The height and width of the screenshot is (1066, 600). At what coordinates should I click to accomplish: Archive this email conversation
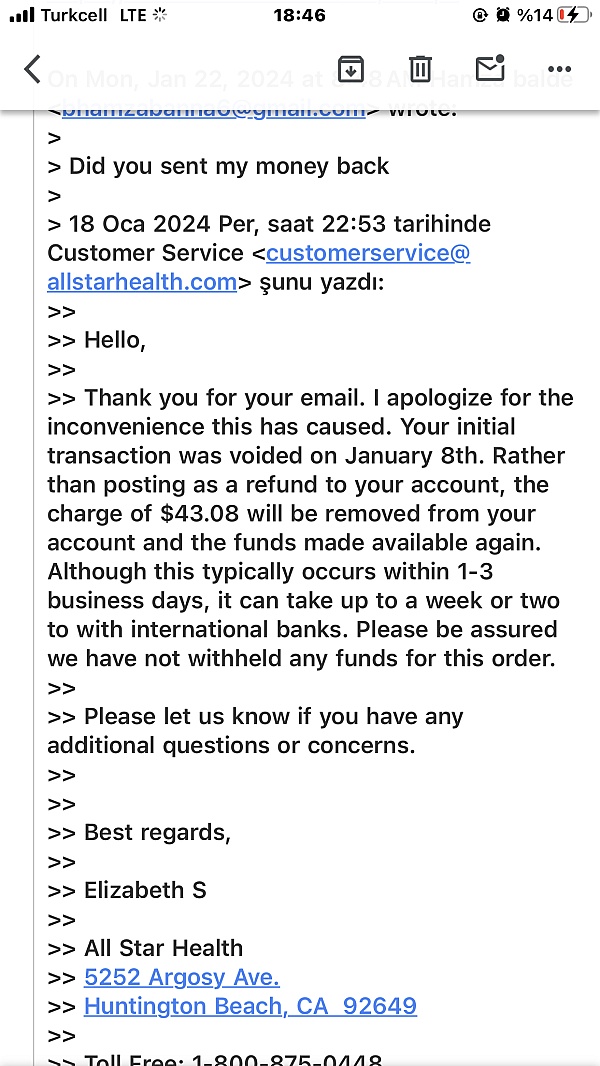(x=350, y=69)
